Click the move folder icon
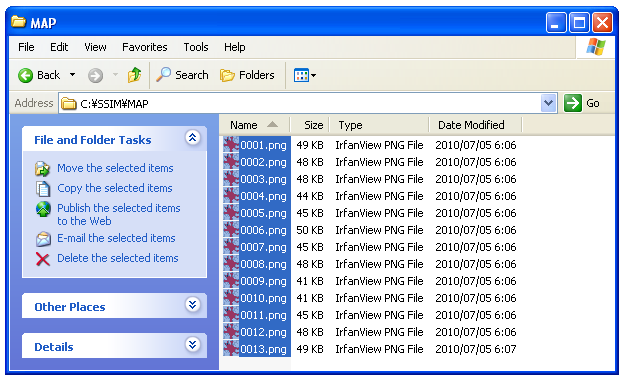 [42, 169]
